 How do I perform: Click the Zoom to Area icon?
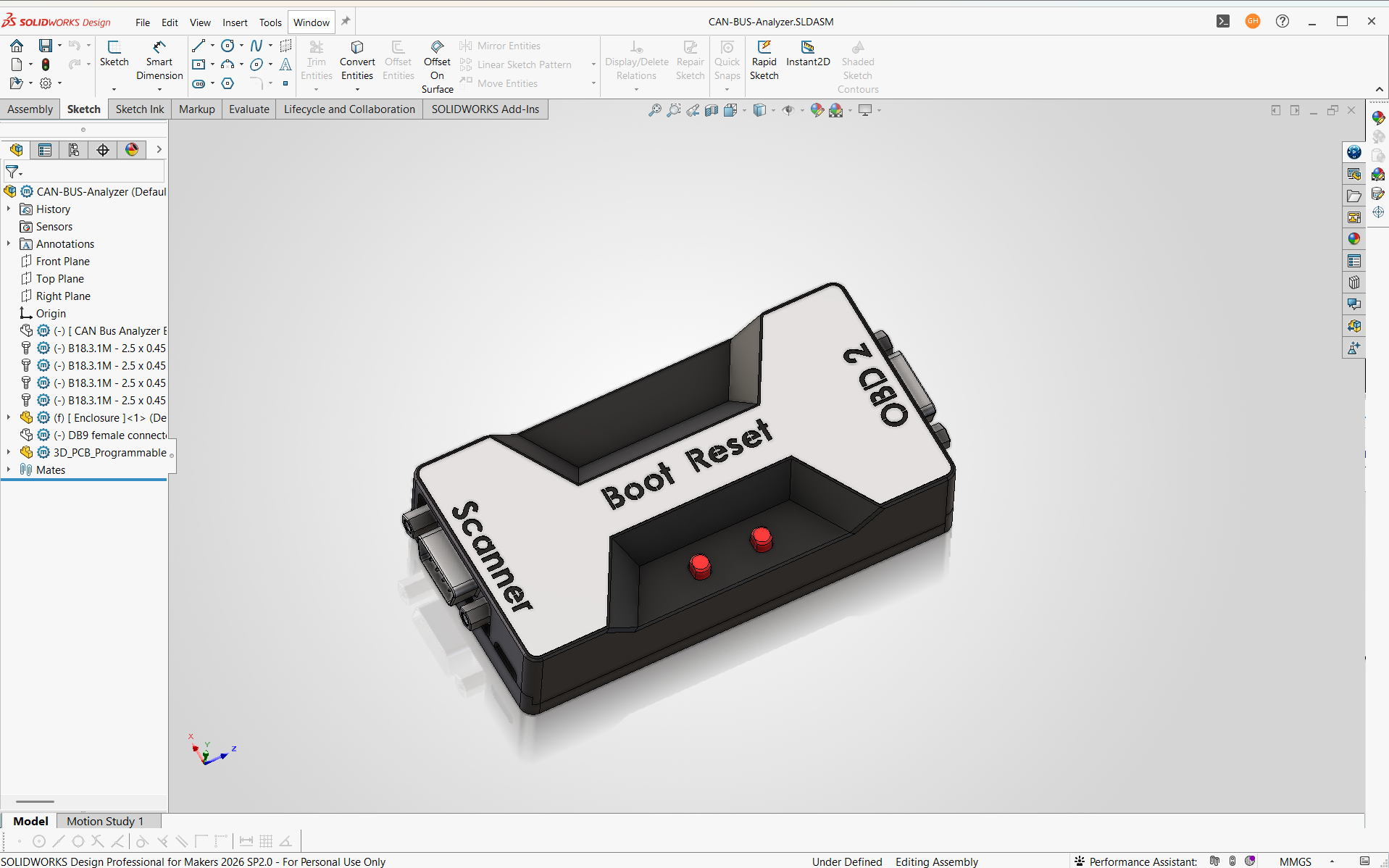coord(674,110)
